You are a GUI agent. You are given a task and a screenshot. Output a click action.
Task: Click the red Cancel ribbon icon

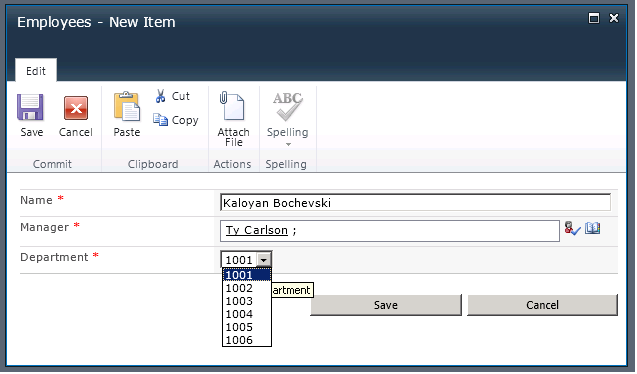pyautogui.click(x=76, y=108)
